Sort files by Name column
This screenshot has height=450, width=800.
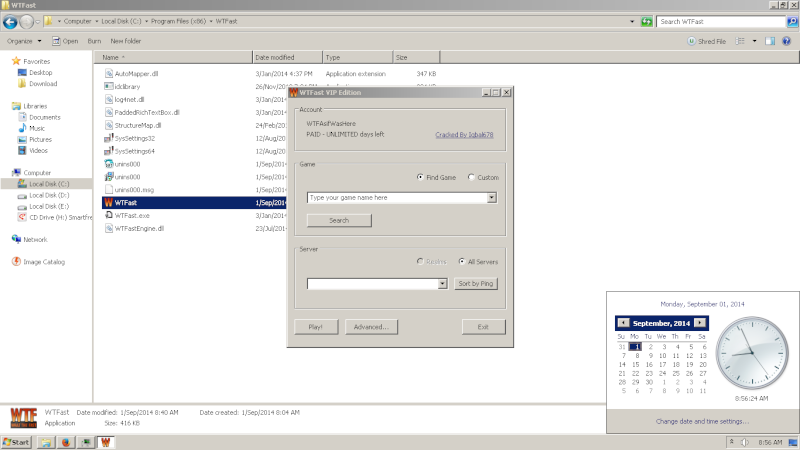pos(174,58)
